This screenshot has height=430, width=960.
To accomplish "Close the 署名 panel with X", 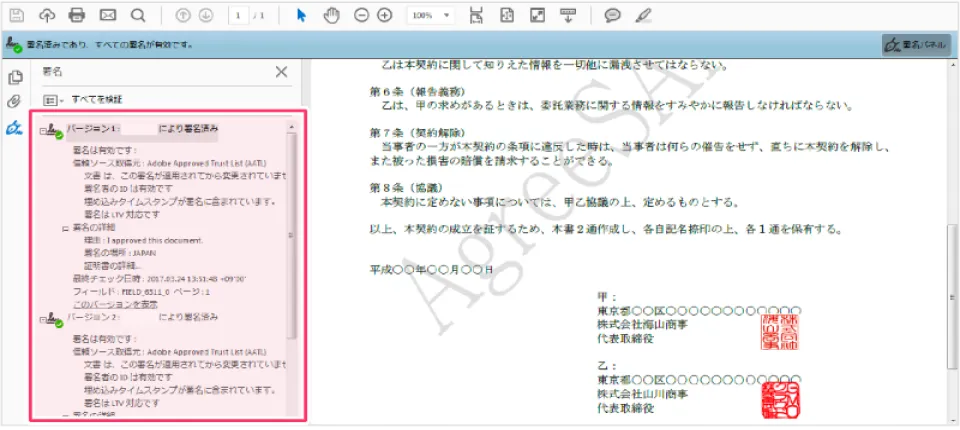I will click(x=281, y=72).
